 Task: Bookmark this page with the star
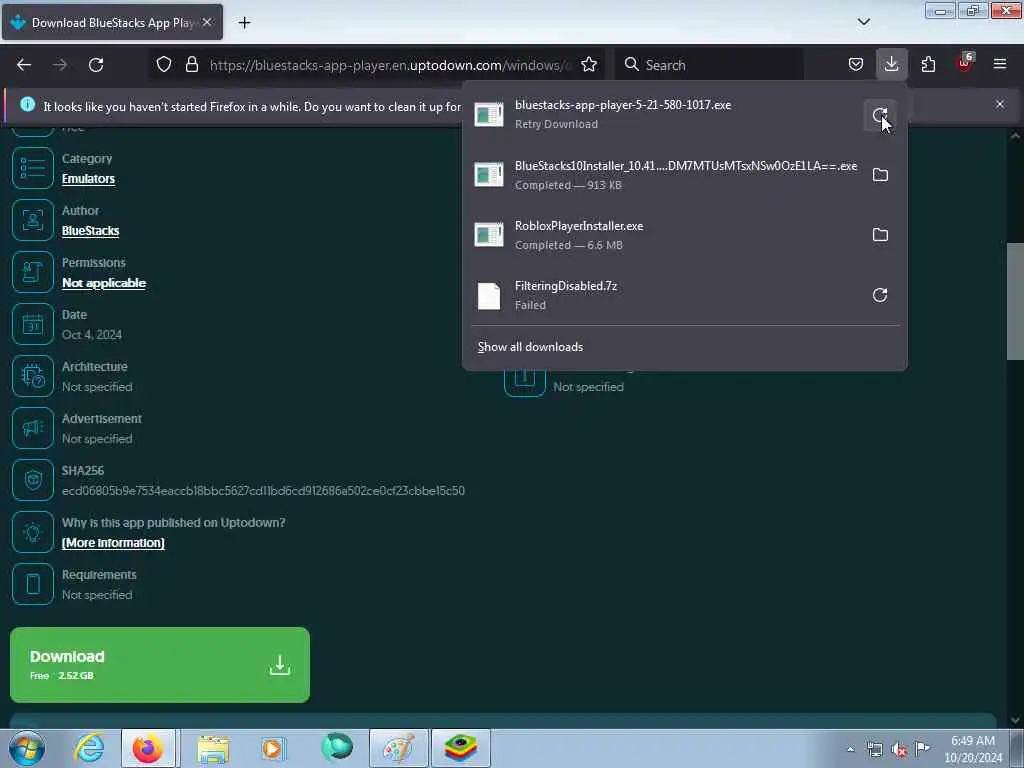[589, 65]
